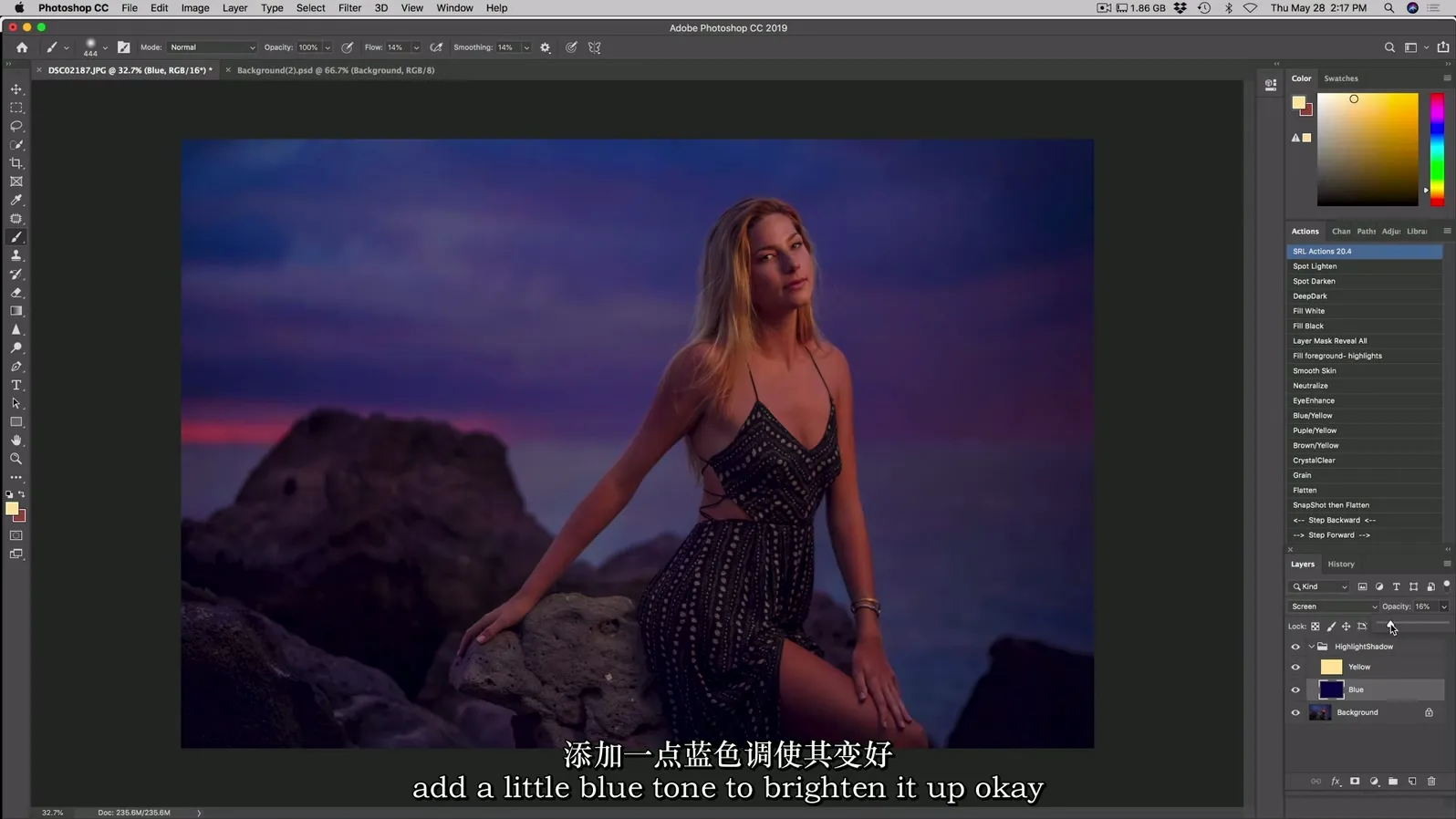
Task: Delete layer using trash icon
Action: [x=1431, y=782]
